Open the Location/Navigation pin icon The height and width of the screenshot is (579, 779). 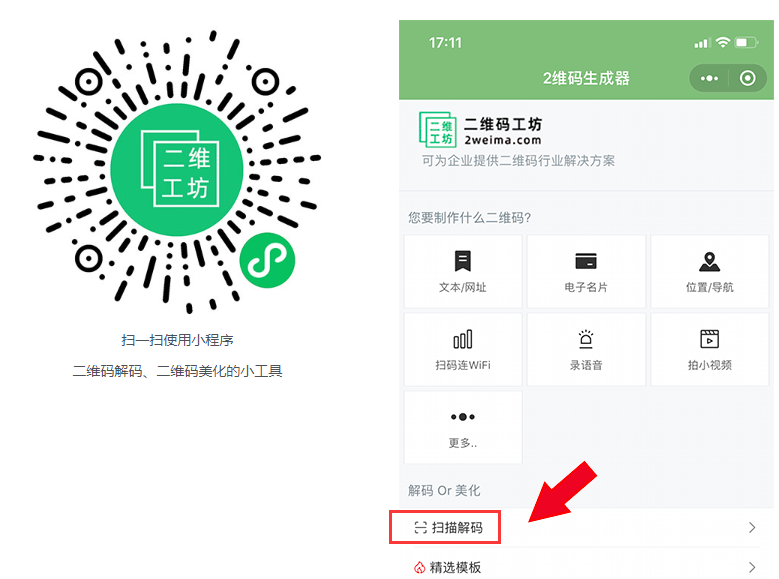[x=710, y=262]
